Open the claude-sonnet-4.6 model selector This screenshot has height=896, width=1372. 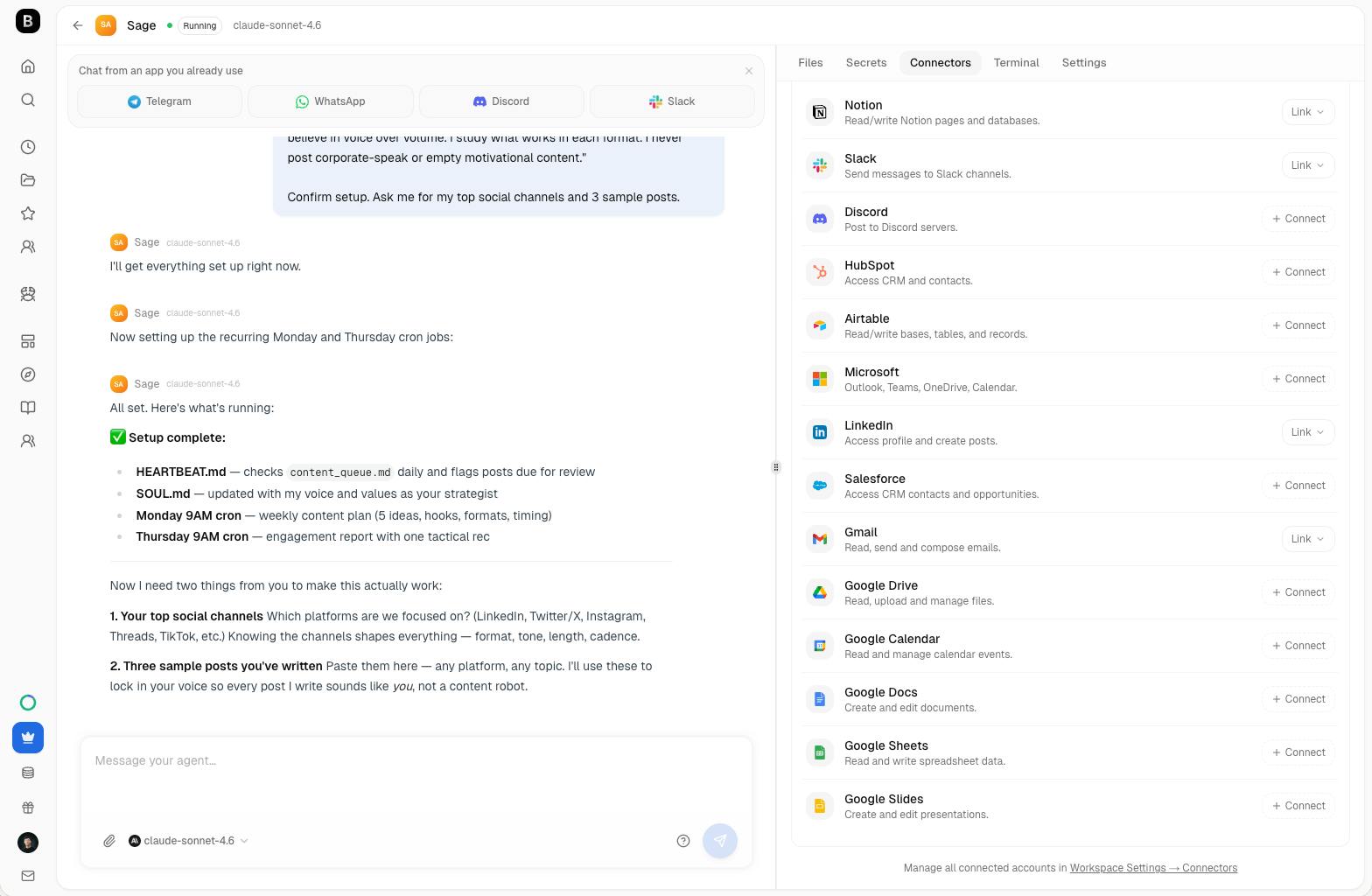(x=188, y=841)
